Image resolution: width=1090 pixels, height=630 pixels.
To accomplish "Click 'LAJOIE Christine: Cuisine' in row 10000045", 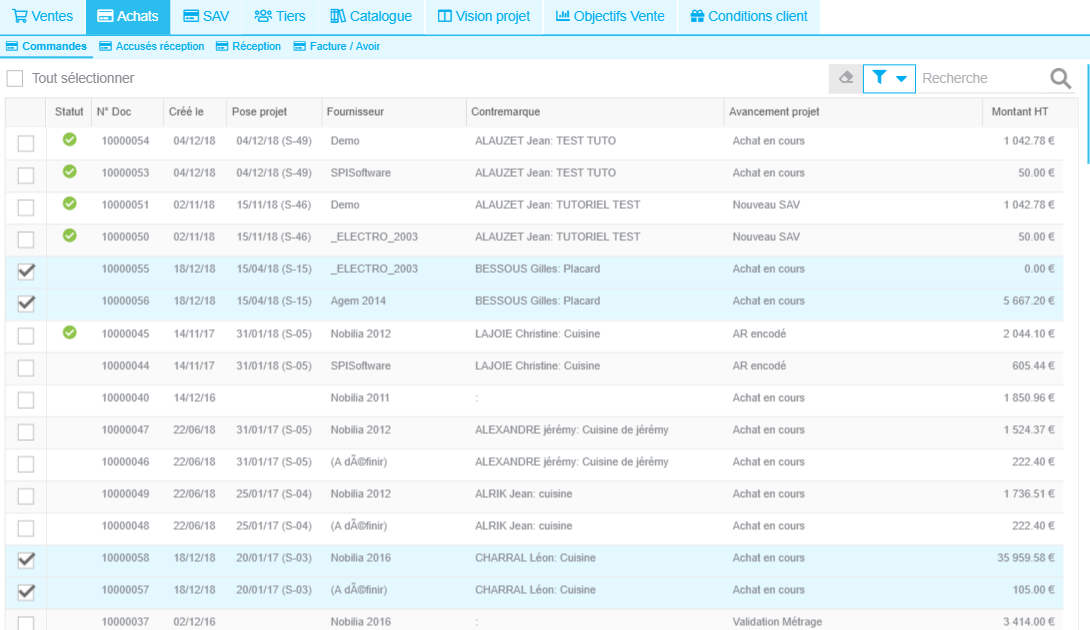I will (537, 334).
